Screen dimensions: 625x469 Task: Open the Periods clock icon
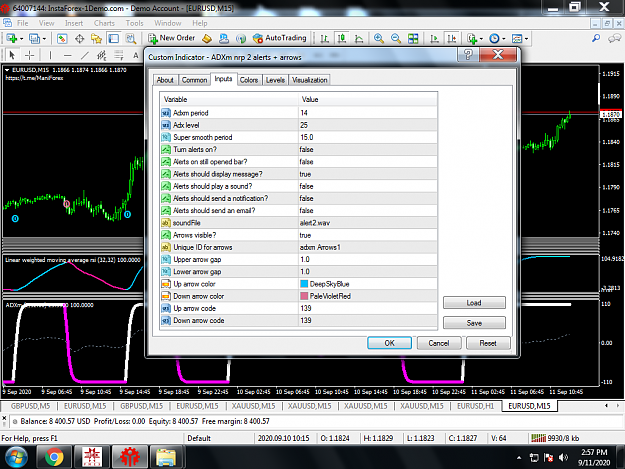pos(494,39)
